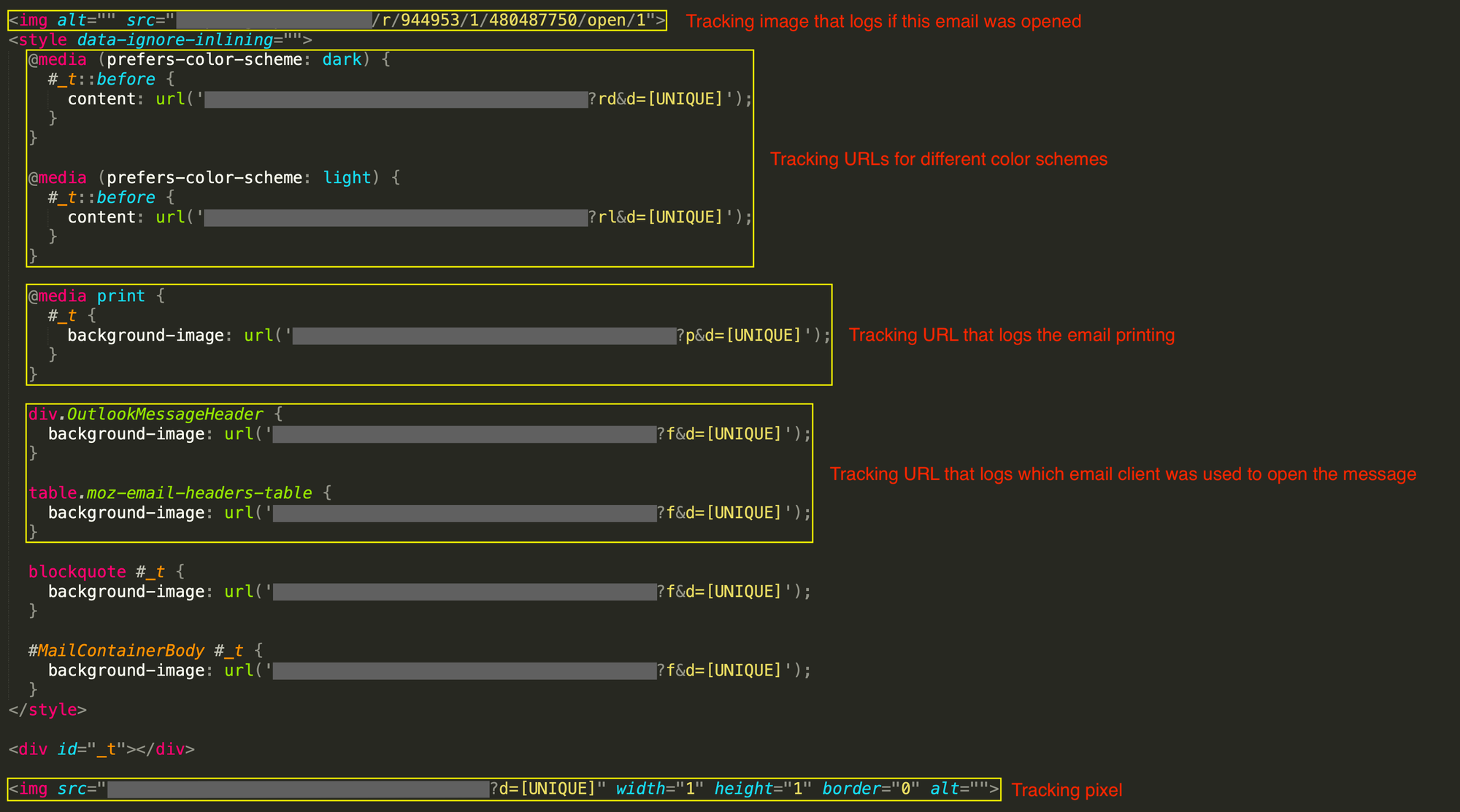The image size is (1460, 812).
Task: Click the 'border="0"' attribute in the bottom img tag
Action: 871,789
